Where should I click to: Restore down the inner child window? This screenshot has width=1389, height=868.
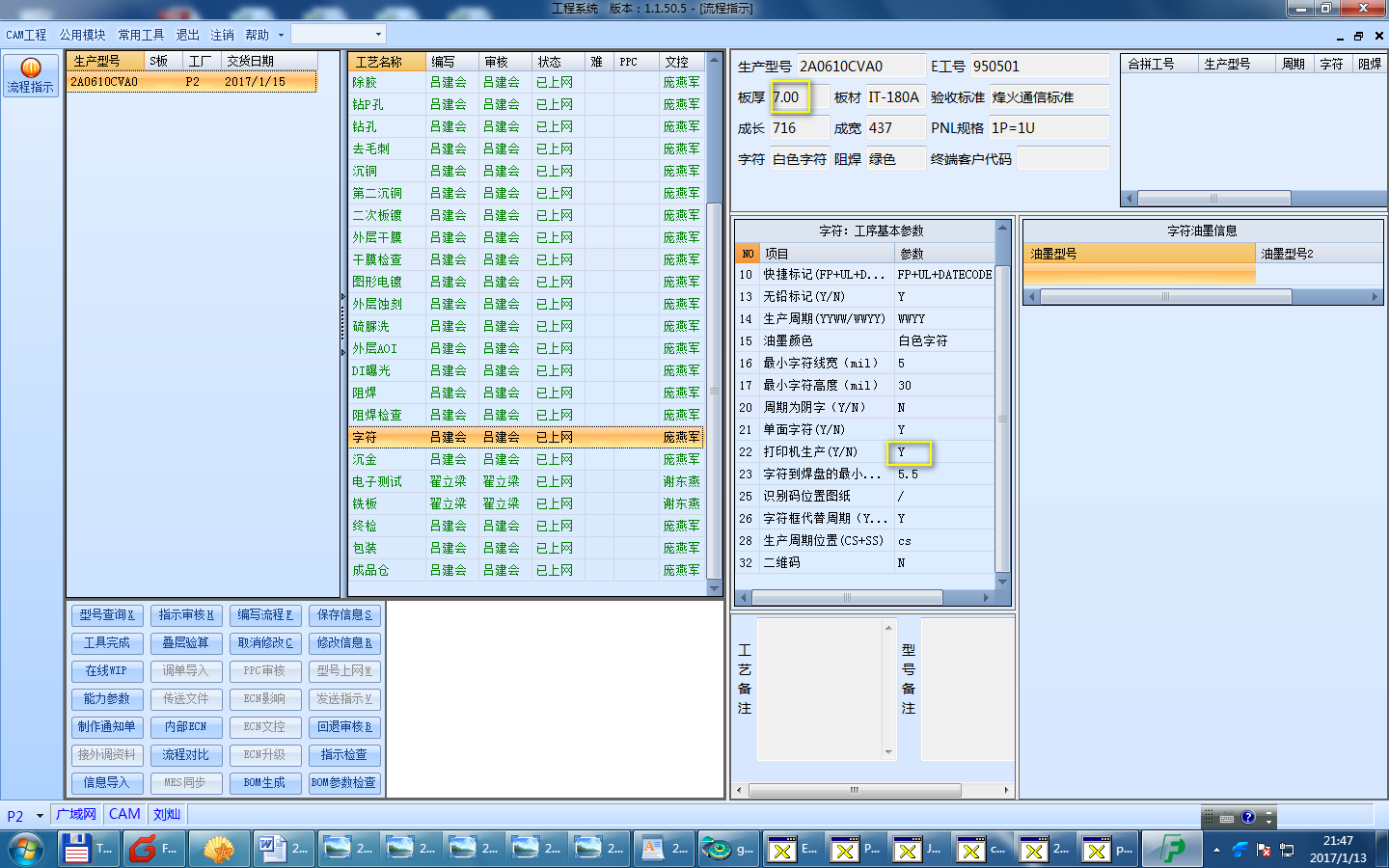[1358, 36]
